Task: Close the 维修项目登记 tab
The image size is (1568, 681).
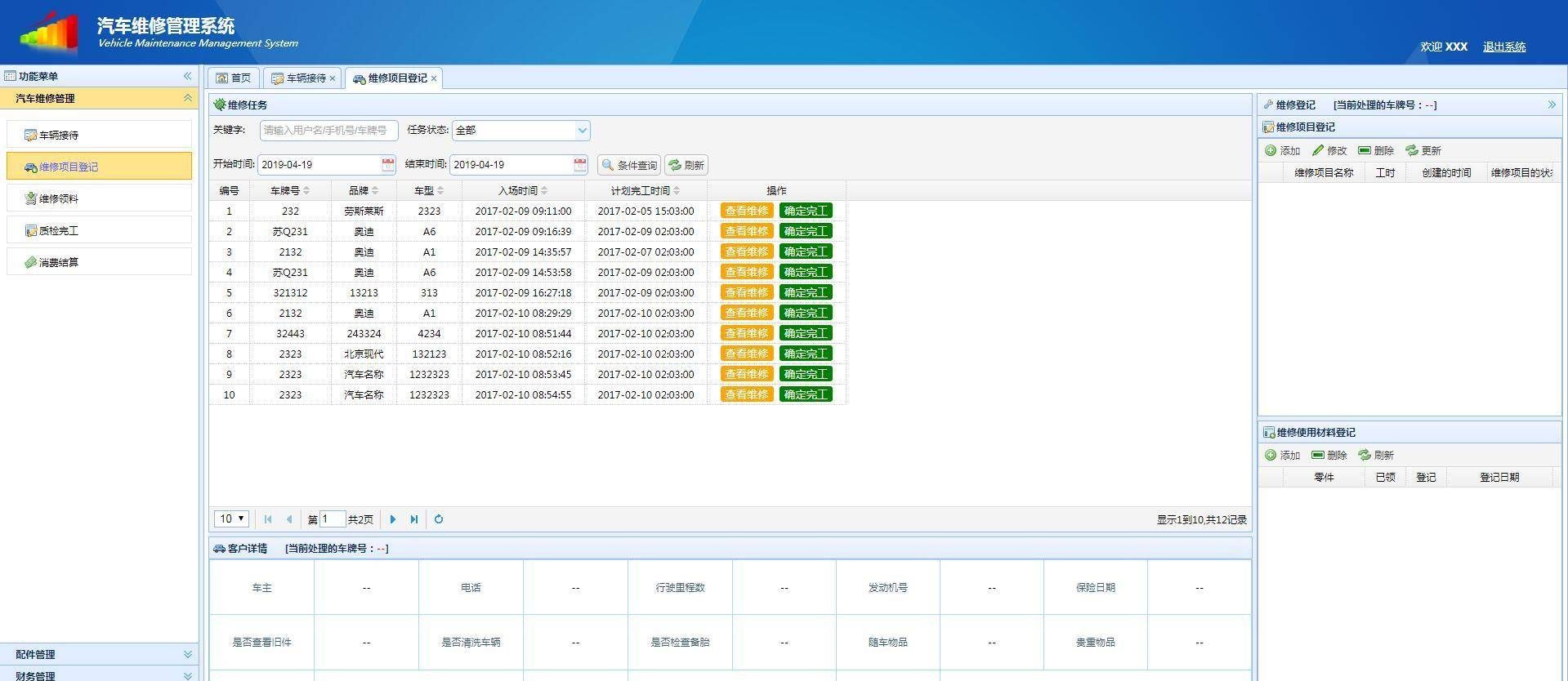Action: click(434, 78)
